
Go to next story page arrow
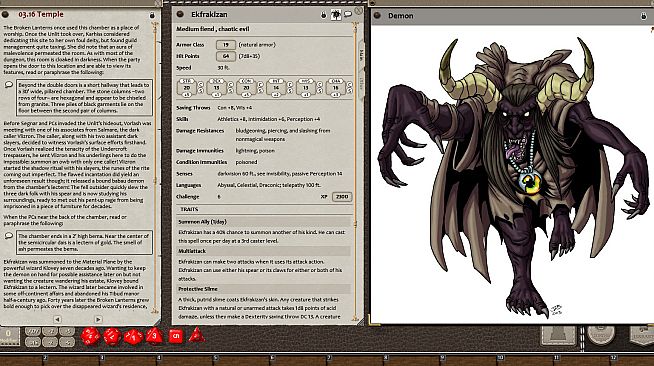coord(98,319)
